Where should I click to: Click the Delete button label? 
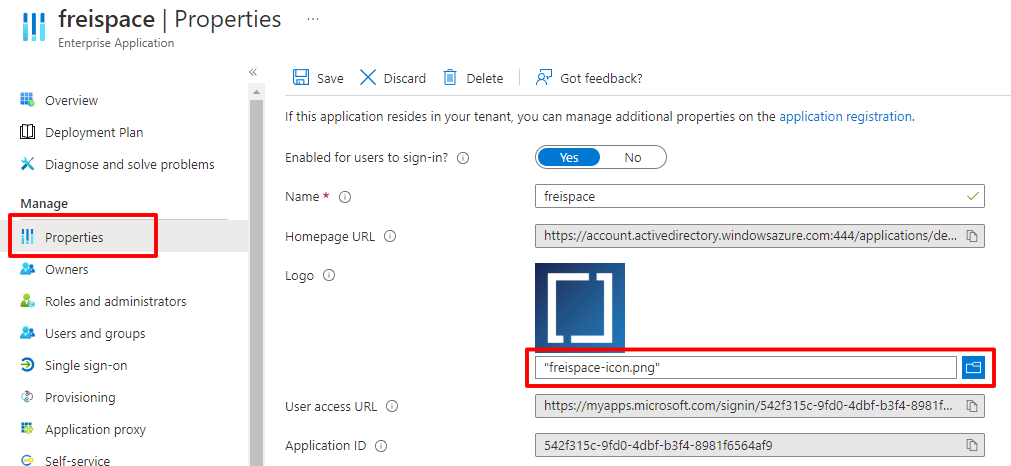click(485, 79)
